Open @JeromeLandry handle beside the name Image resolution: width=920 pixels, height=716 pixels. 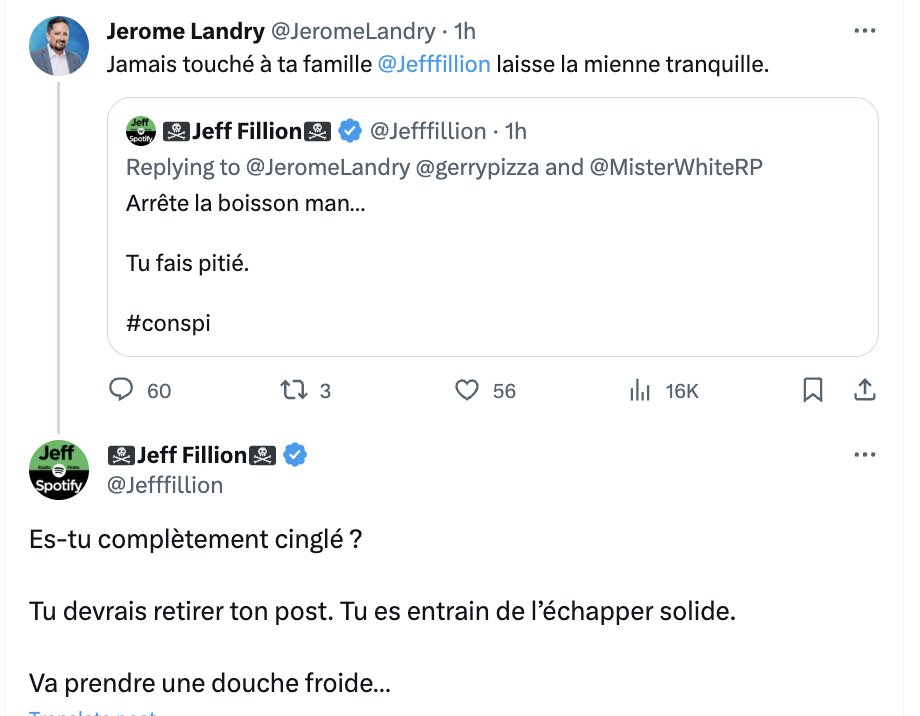click(x=353, y=31)
